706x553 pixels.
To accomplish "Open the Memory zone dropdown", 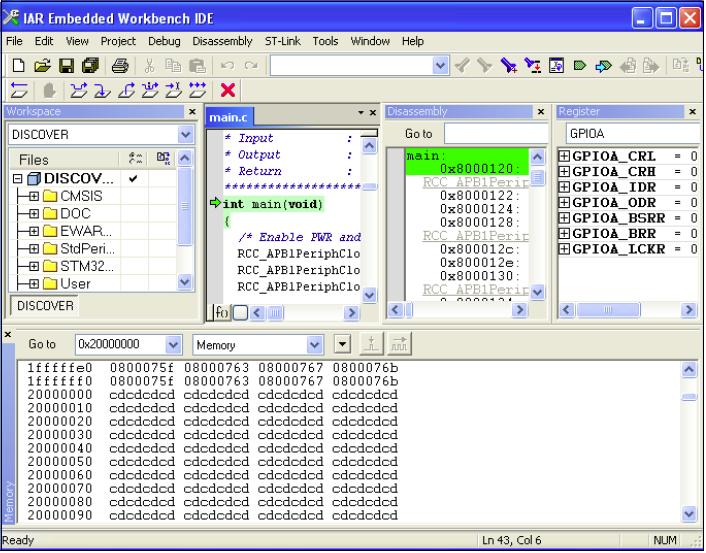I will coord(315,345).
